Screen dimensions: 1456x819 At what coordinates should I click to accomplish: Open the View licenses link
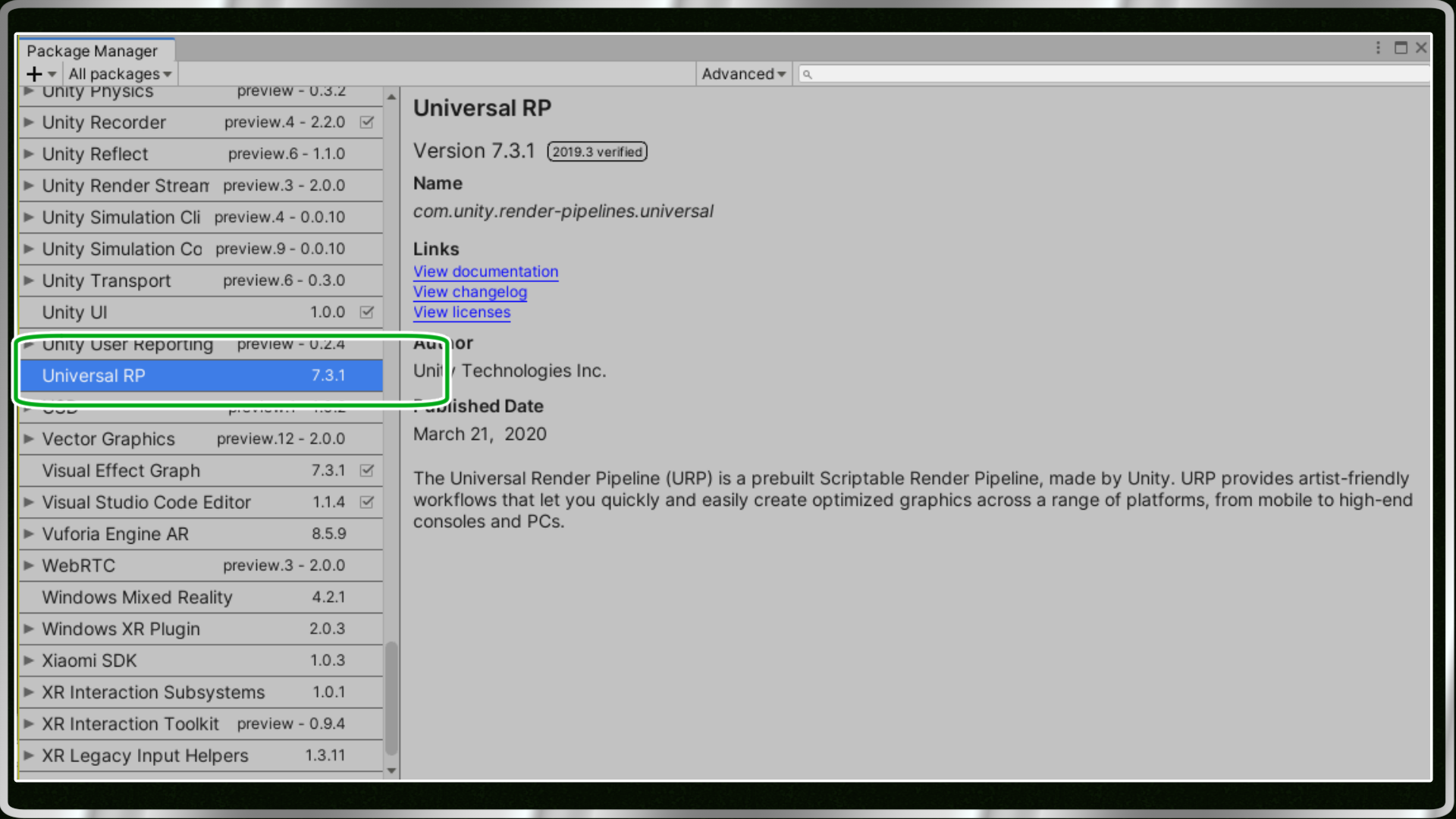coord(462,312)
